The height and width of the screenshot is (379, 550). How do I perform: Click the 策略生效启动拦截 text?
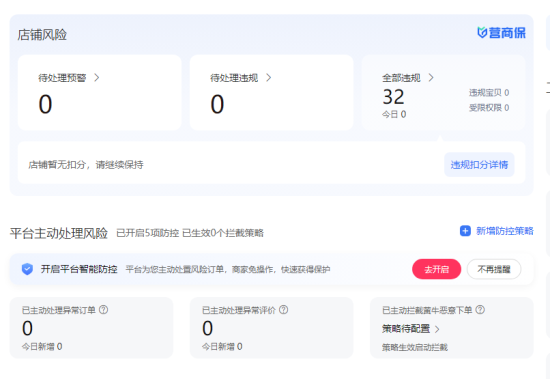click(415, 347)
